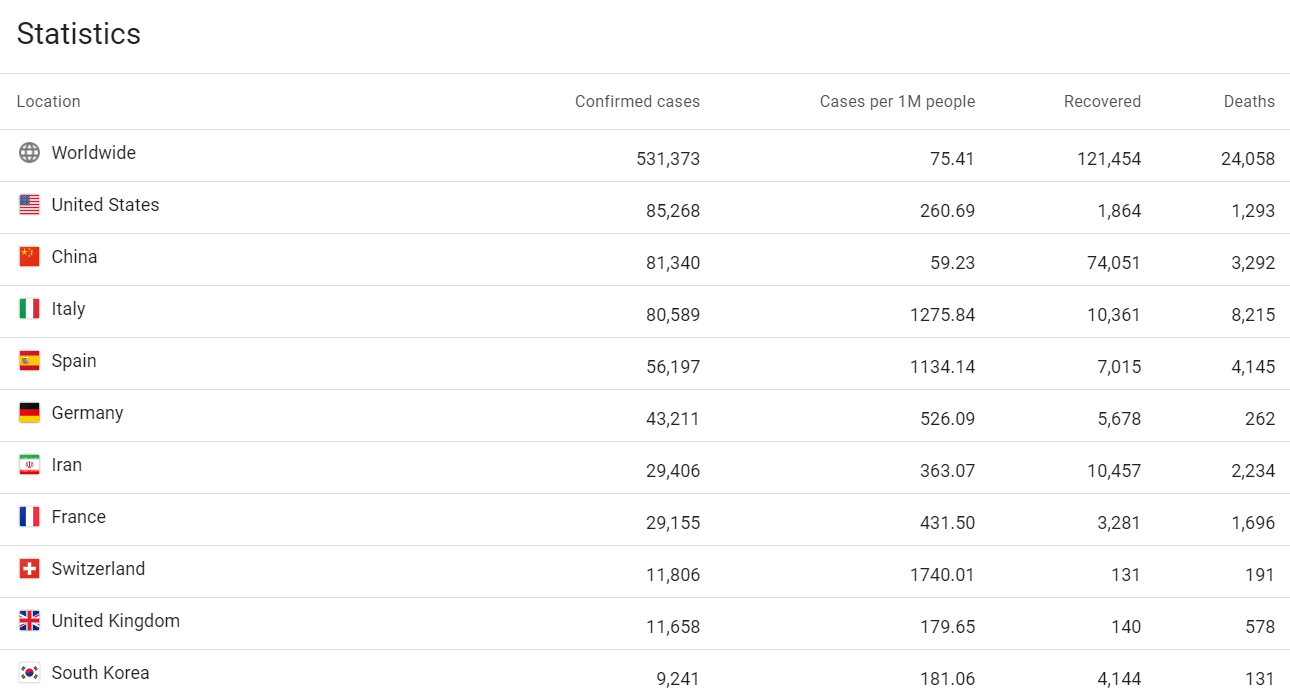Screen dimensions: 1290x692
Task: Click the United Kingdom flag icon
Action: [x=30, y=621]
